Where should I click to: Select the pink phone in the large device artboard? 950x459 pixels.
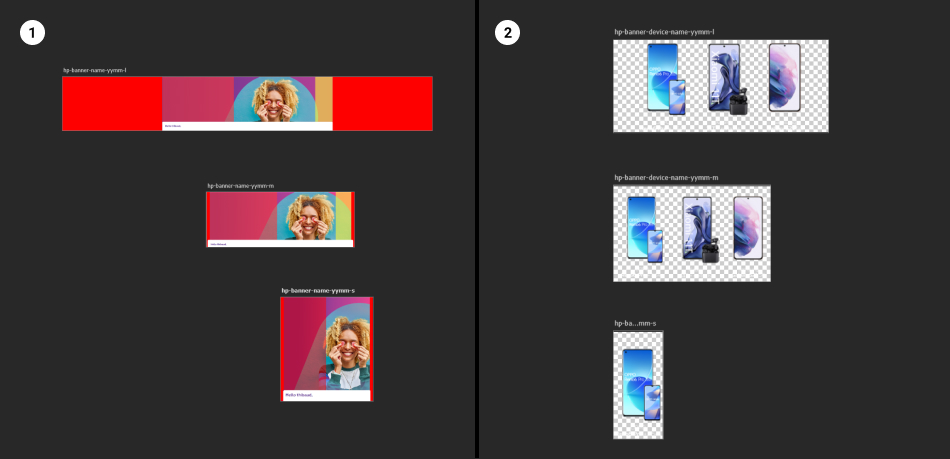point(784,77)
